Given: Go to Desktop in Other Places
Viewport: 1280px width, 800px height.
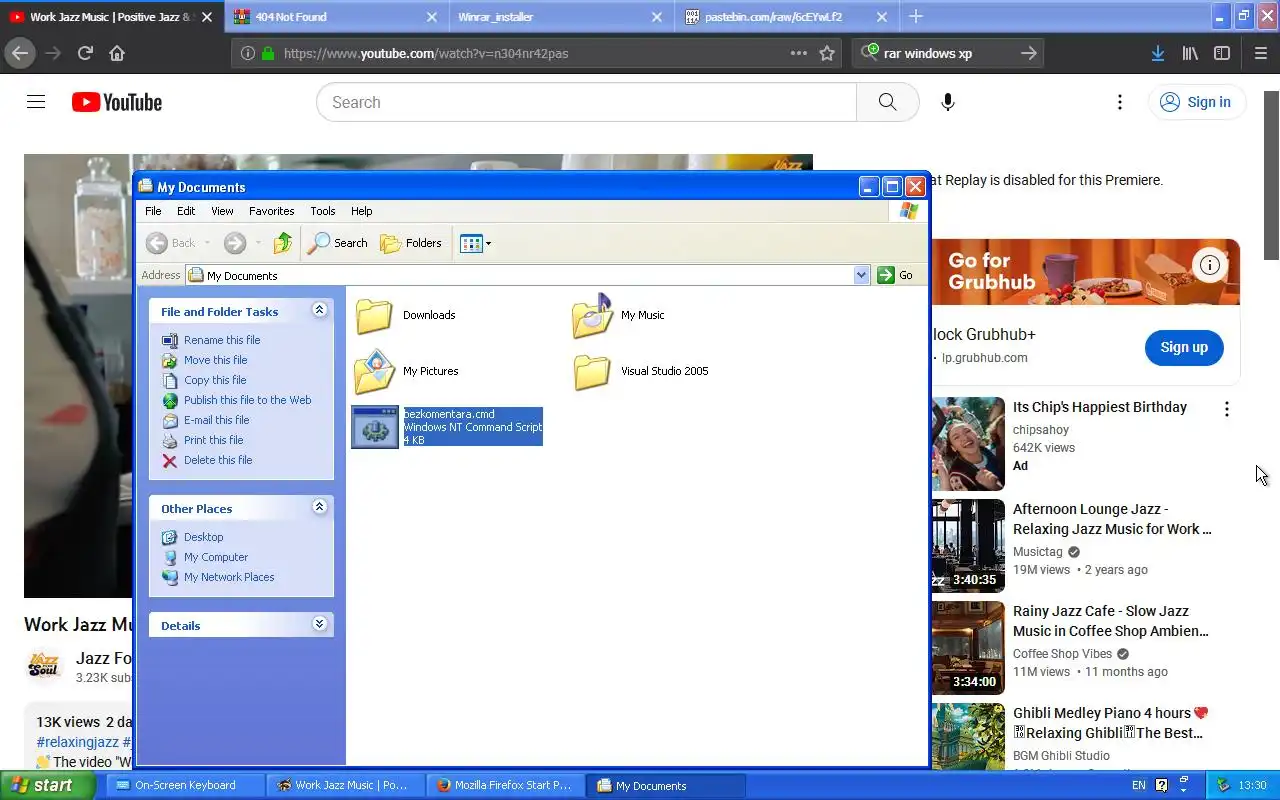Looking at the screenshot, I should click(x=192, y=537).
